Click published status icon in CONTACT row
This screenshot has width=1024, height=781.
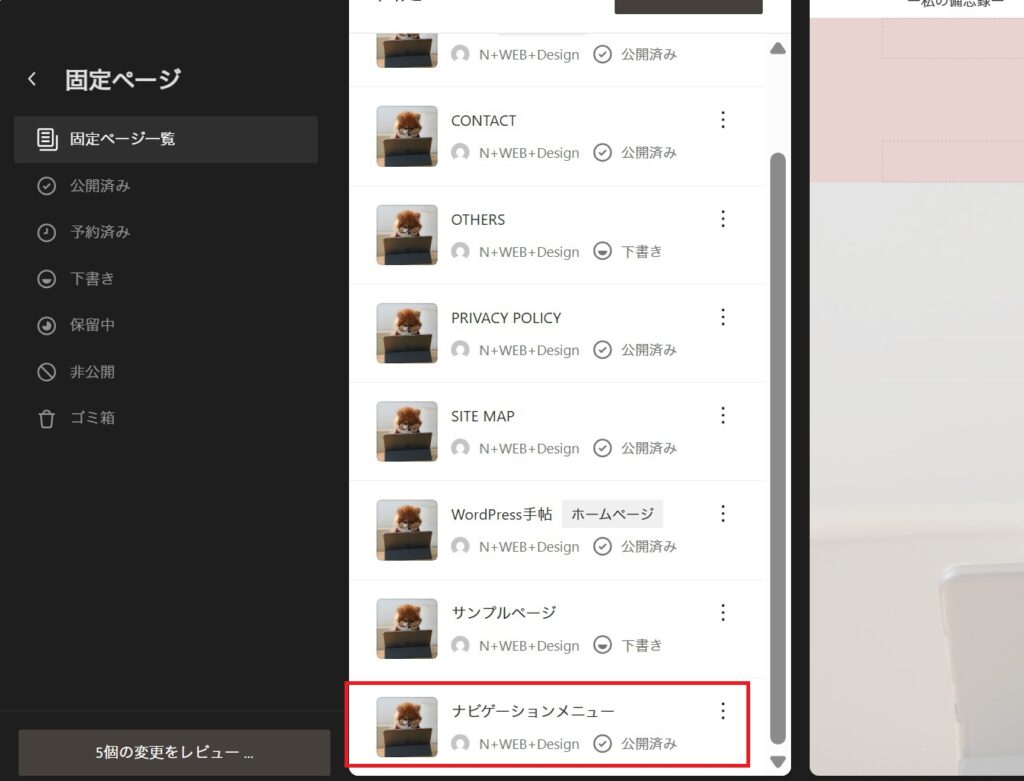point(602,153)
